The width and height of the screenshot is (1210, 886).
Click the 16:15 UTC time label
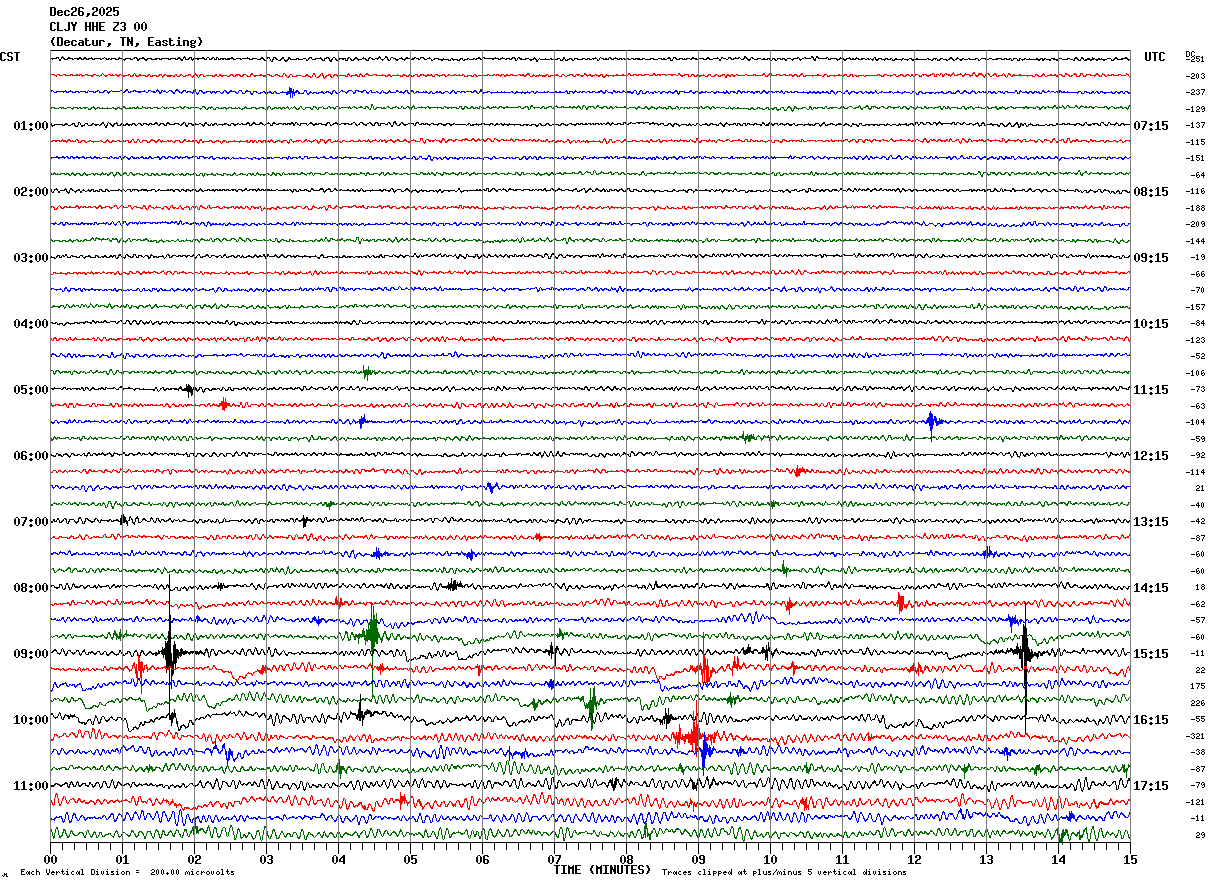click(1151, 720)
